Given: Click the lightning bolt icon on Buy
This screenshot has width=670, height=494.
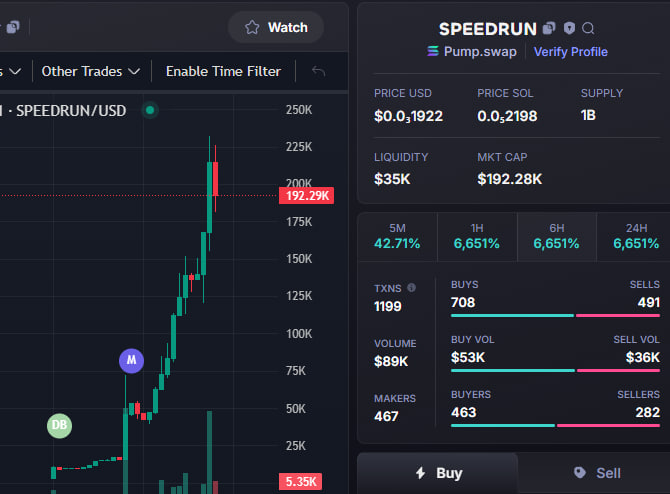Looking at the screenshot, I should (x=420, y=473).
